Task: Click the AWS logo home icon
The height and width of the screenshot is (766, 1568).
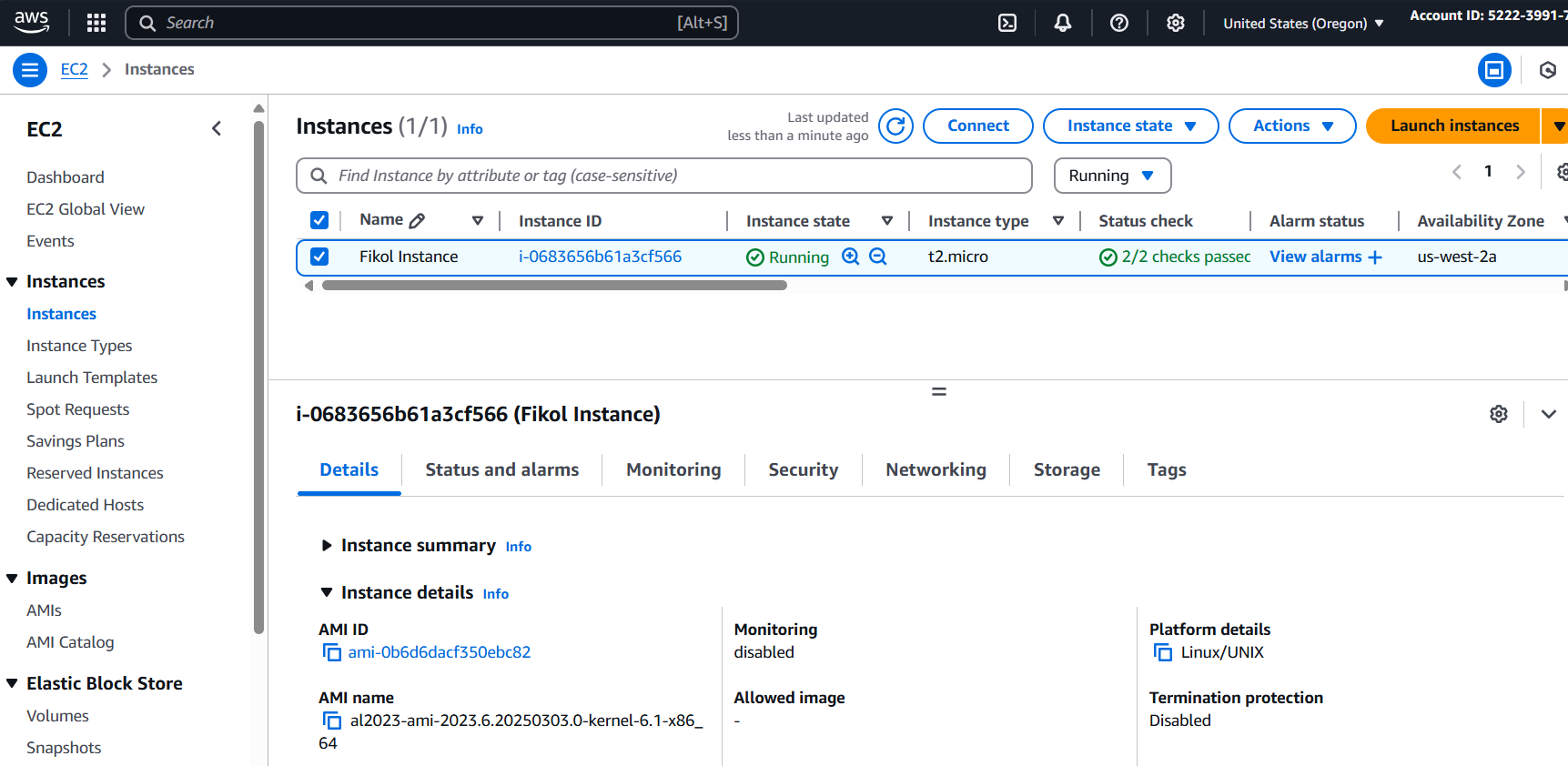Action: [x=32, y=22]
